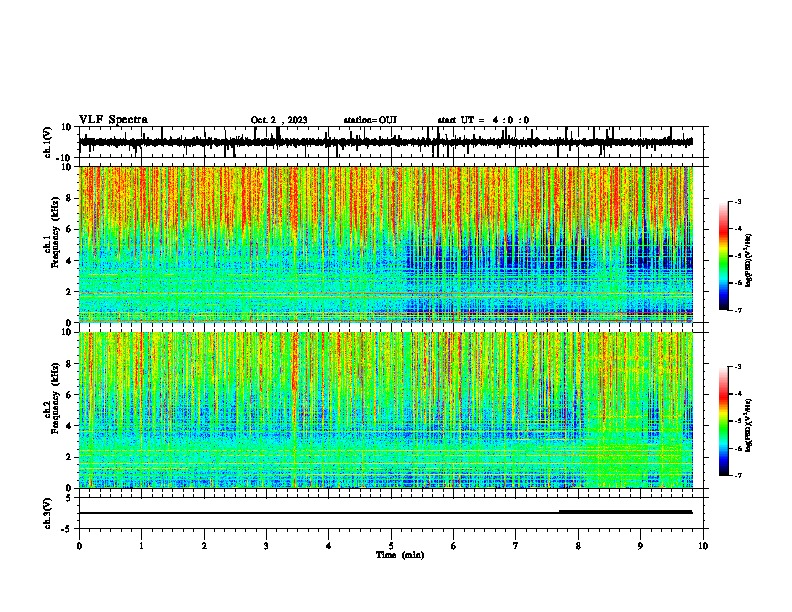This screenshot has width=792, height=612.
Task: Click the ch.2 "Frequency (kHz)" axis label
Action: (x=56, y=398)
